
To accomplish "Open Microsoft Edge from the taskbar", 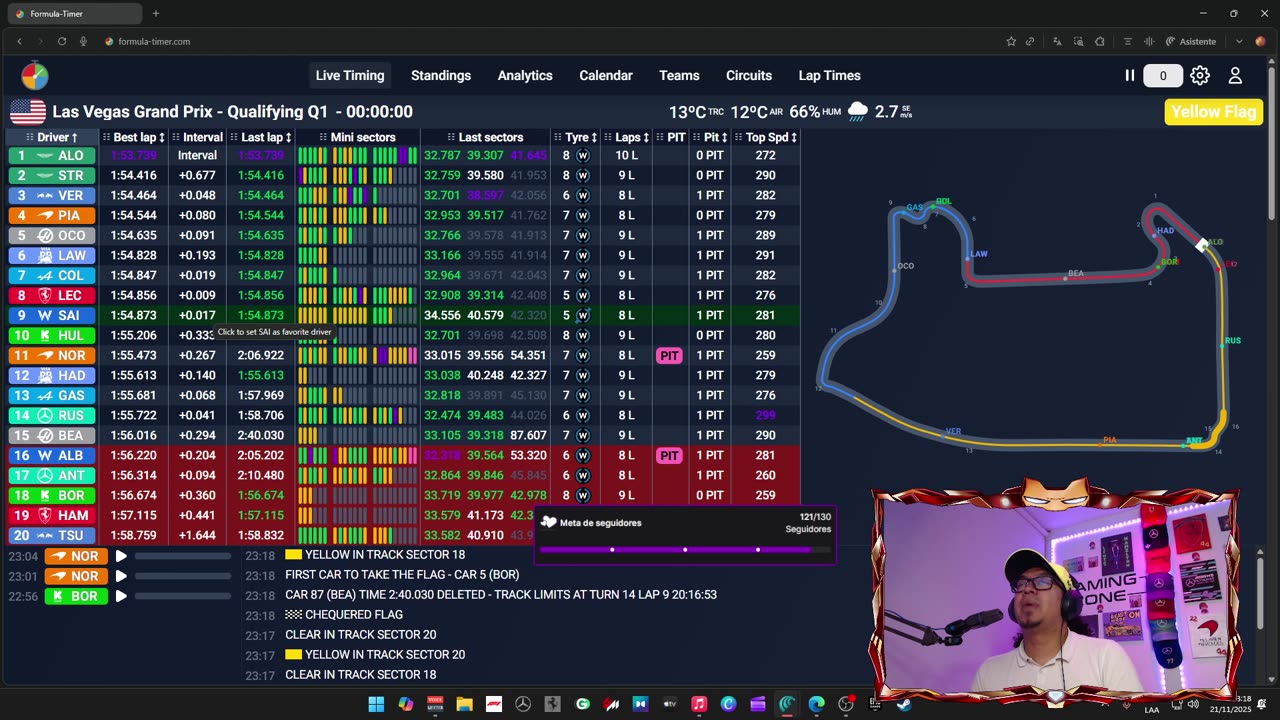I will click(817, 705).
